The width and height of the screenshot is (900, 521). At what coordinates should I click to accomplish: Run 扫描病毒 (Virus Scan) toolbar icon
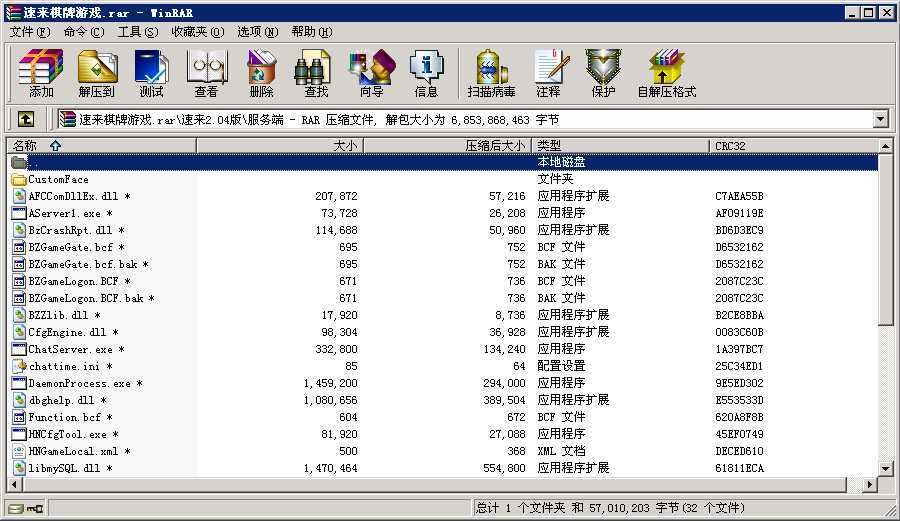(x=491, y=73)
